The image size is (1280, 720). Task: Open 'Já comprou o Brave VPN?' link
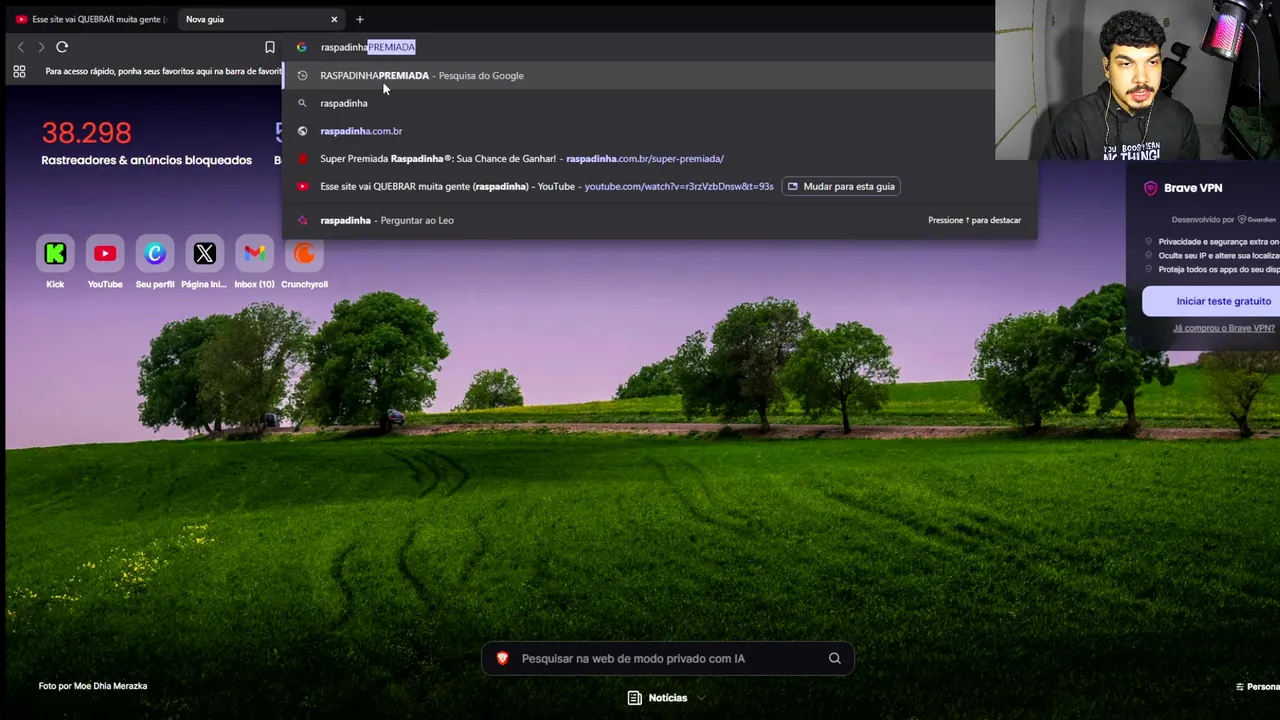tap(1224, 328)
